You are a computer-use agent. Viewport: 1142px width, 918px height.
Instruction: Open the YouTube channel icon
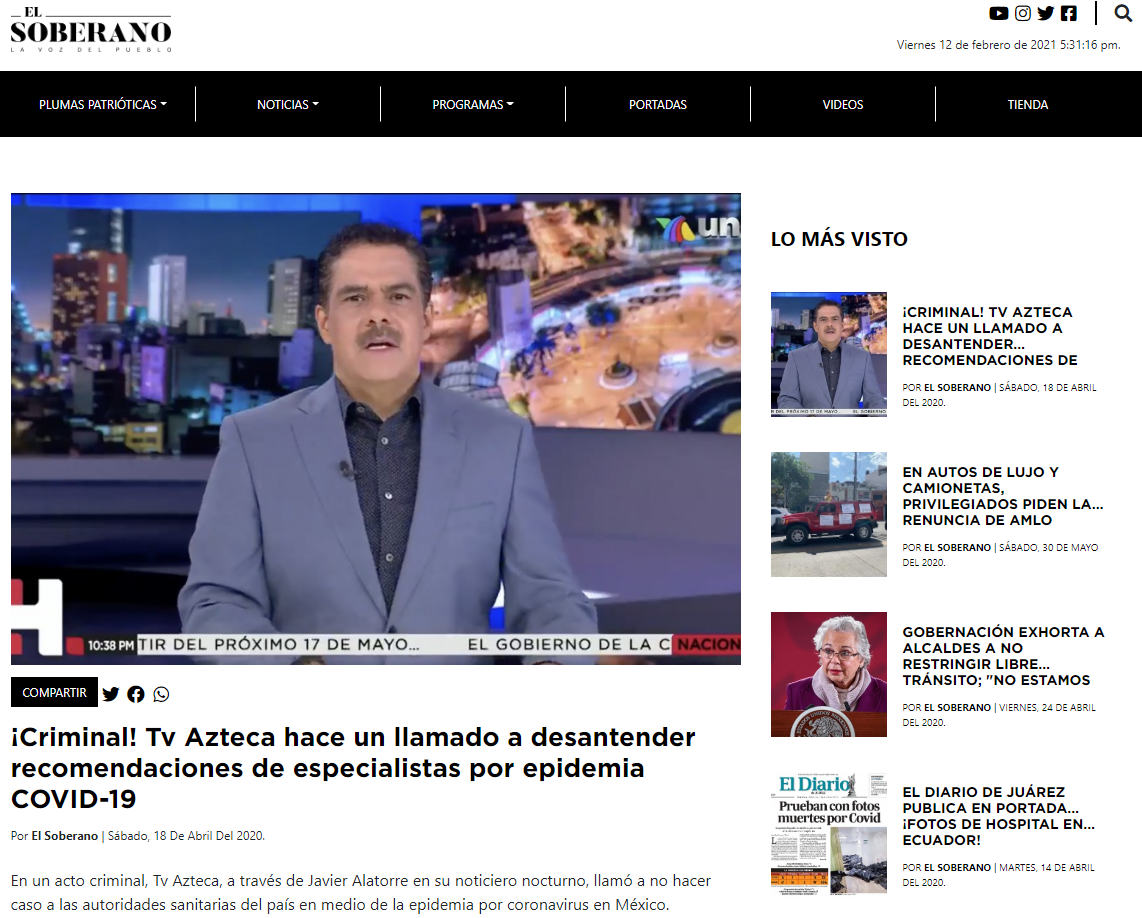pyautogui.click(x=999, y=13)
